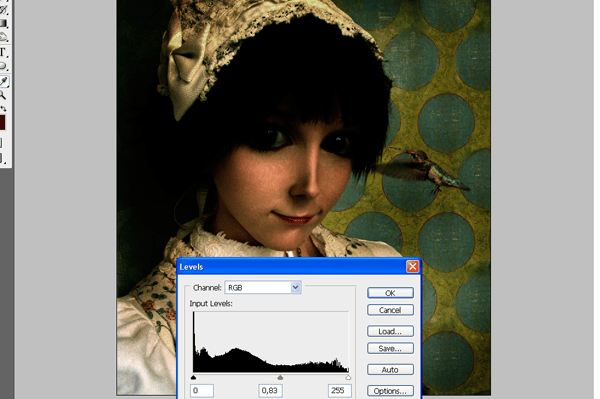Focus the highlight input field showing 255
Viewport: 600px width, 399px height.
point(339,391)
